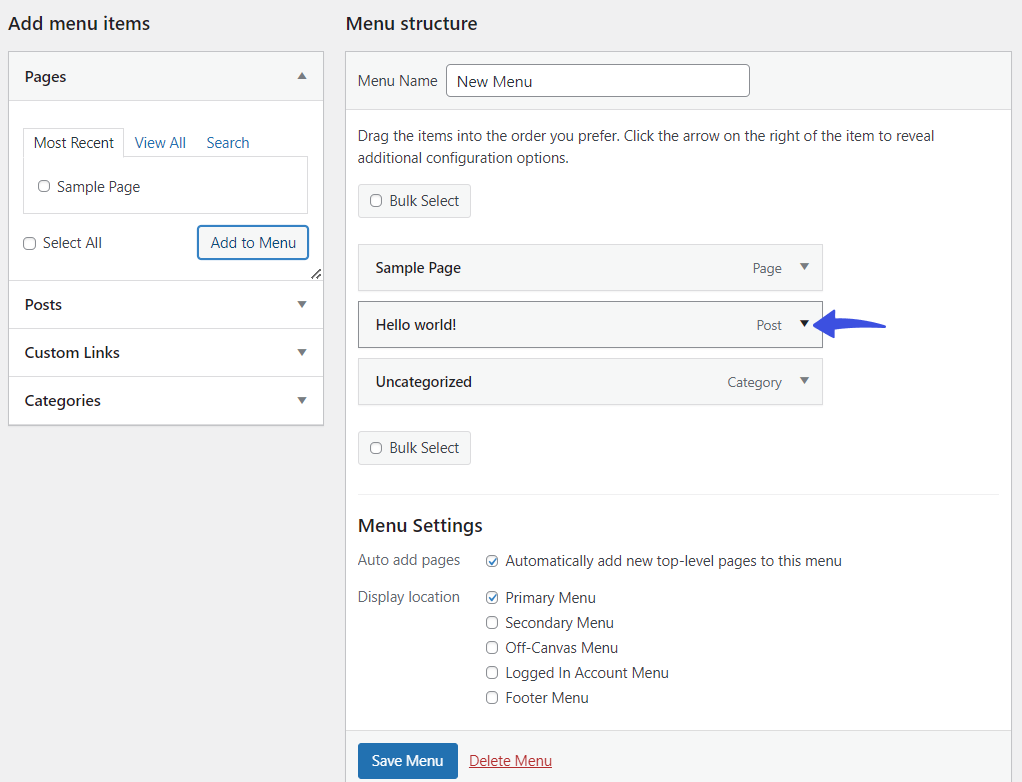1022x782 pixels.
Task: Click the Posts panel heading text
Action: click(x=43, y=304)
